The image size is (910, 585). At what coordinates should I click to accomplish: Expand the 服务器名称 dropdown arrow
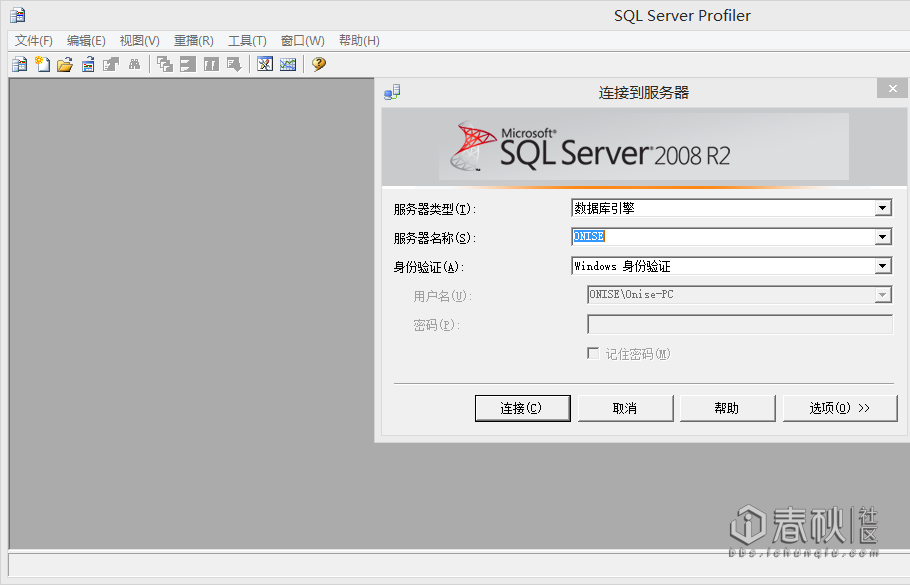point(883,237)
